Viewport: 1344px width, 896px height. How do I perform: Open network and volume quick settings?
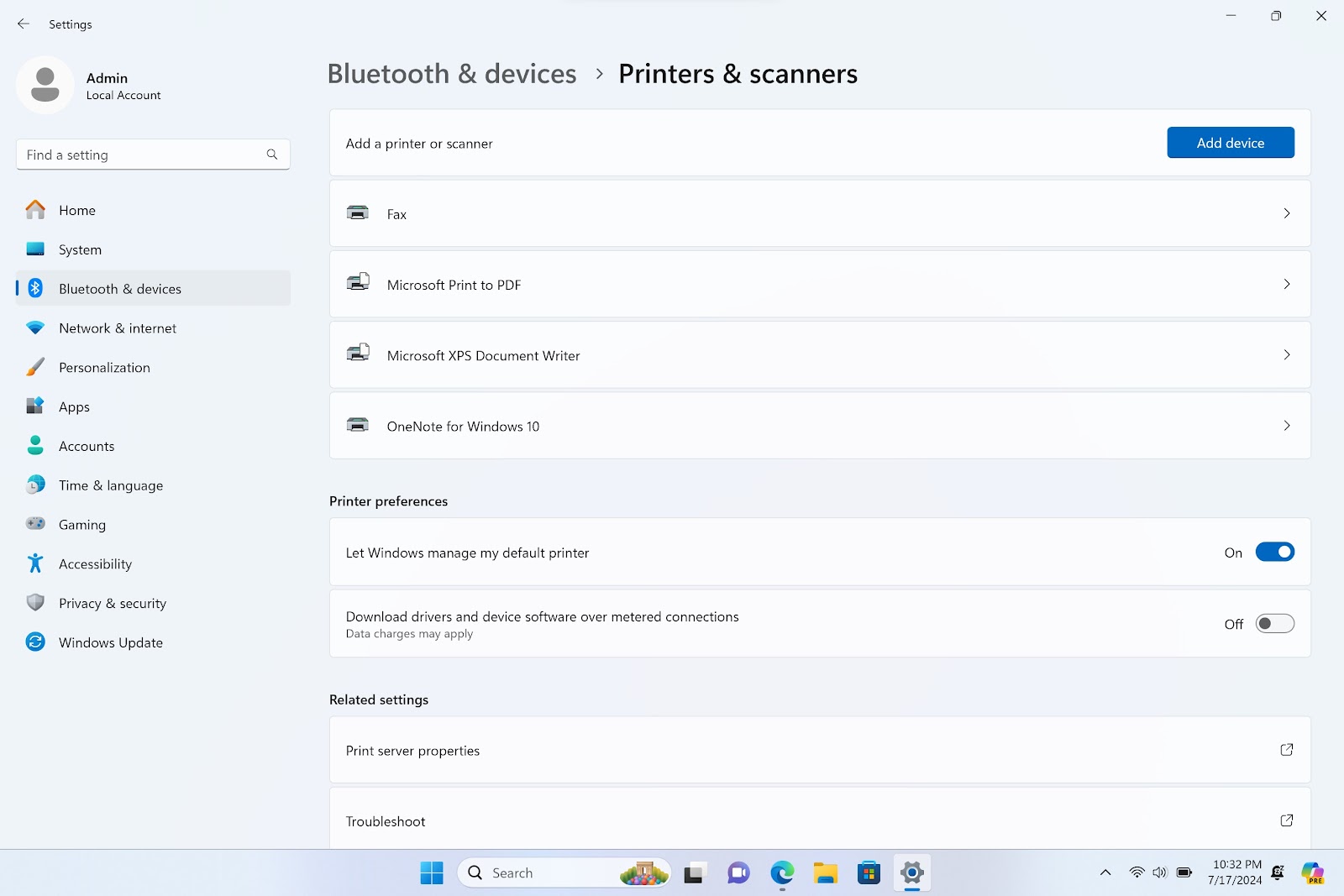pyautogui.click(x=1160, y=873)
